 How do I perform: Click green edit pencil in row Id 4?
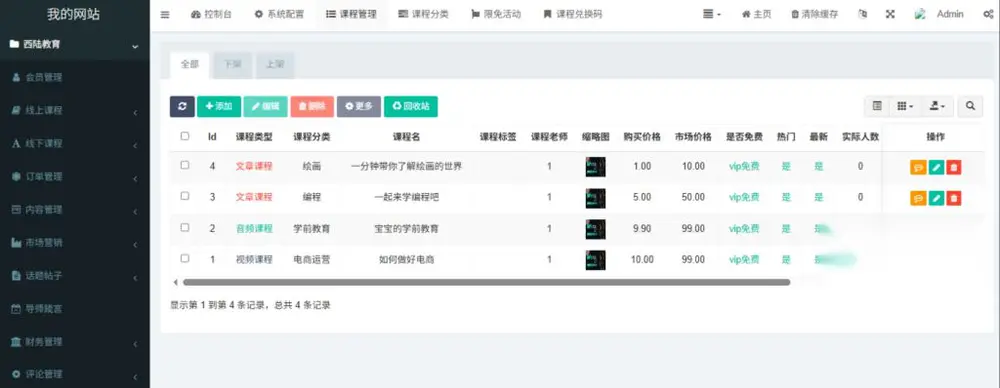[x=936, y=167]
